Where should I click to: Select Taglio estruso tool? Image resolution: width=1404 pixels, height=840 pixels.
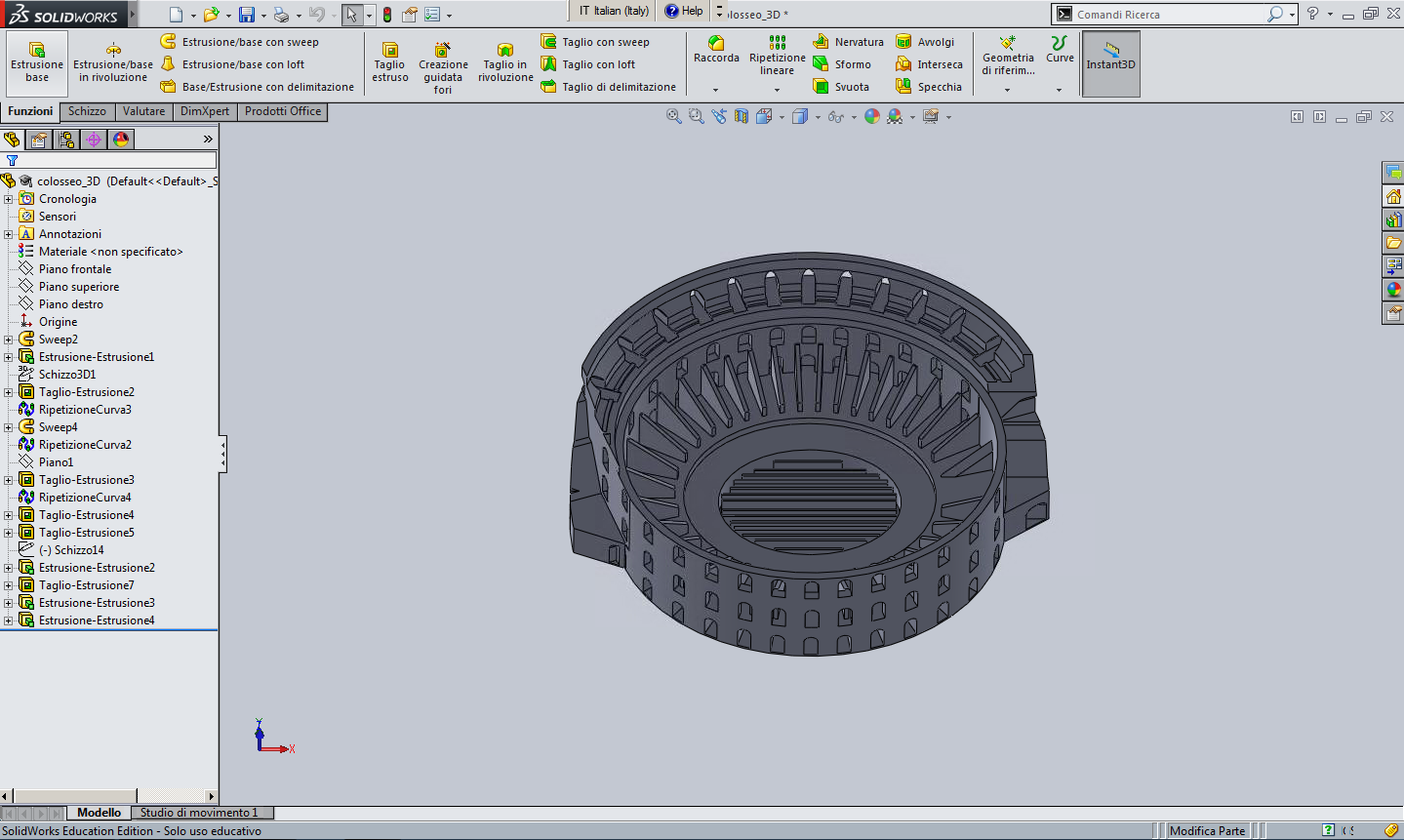(x=389, y=62)
